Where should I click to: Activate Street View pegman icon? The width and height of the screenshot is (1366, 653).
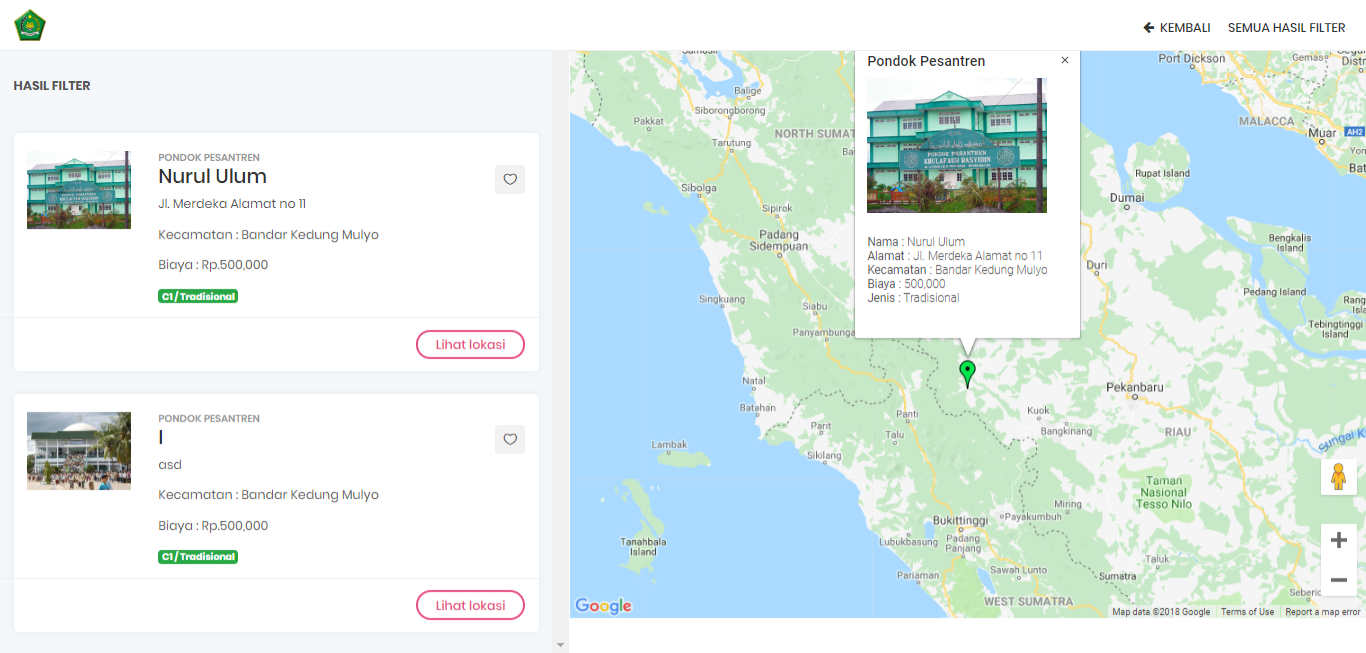tap(1339, 477)
